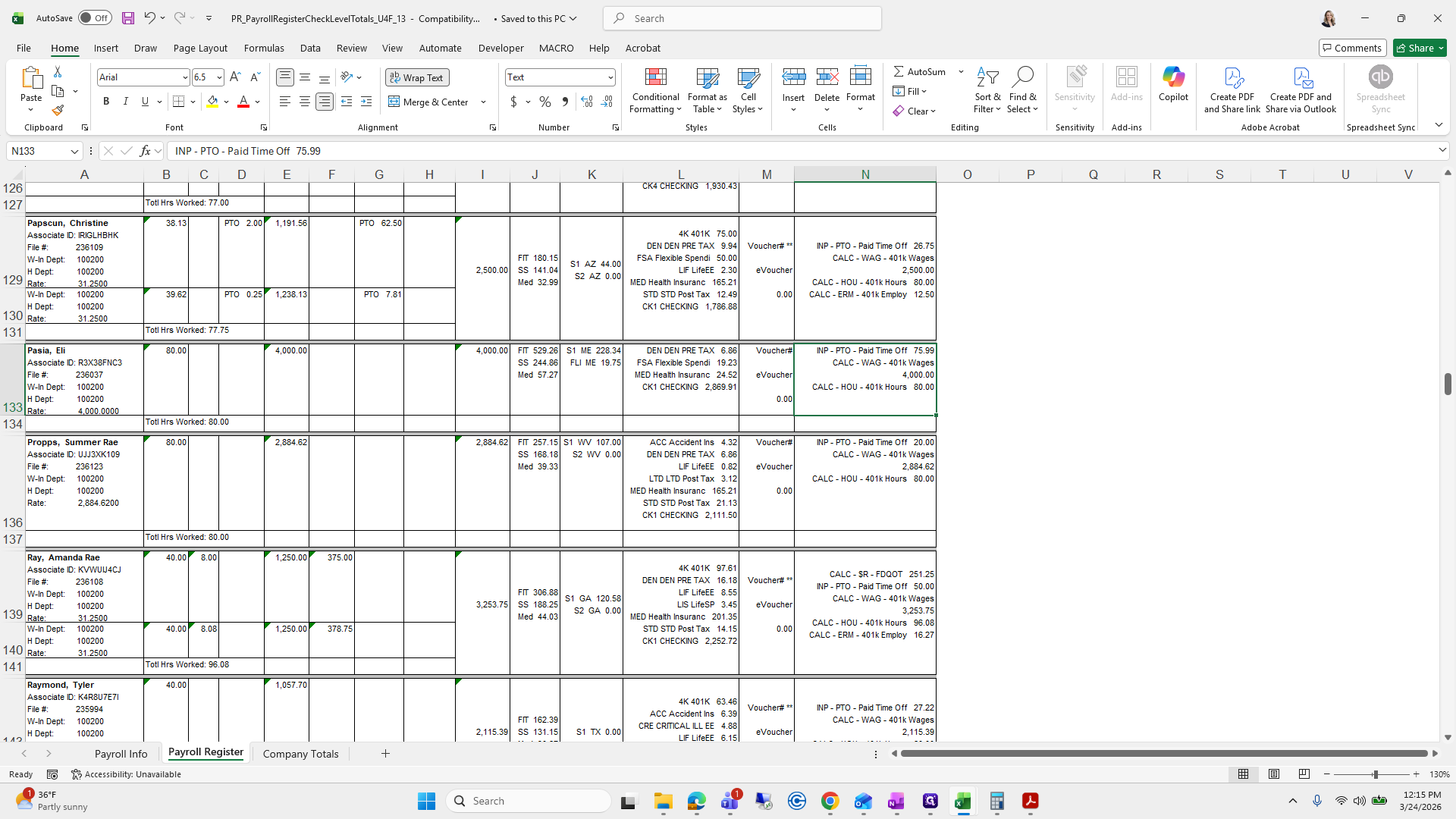Open the Merge & Center dropdown arrow

click(x=483, y=102)
